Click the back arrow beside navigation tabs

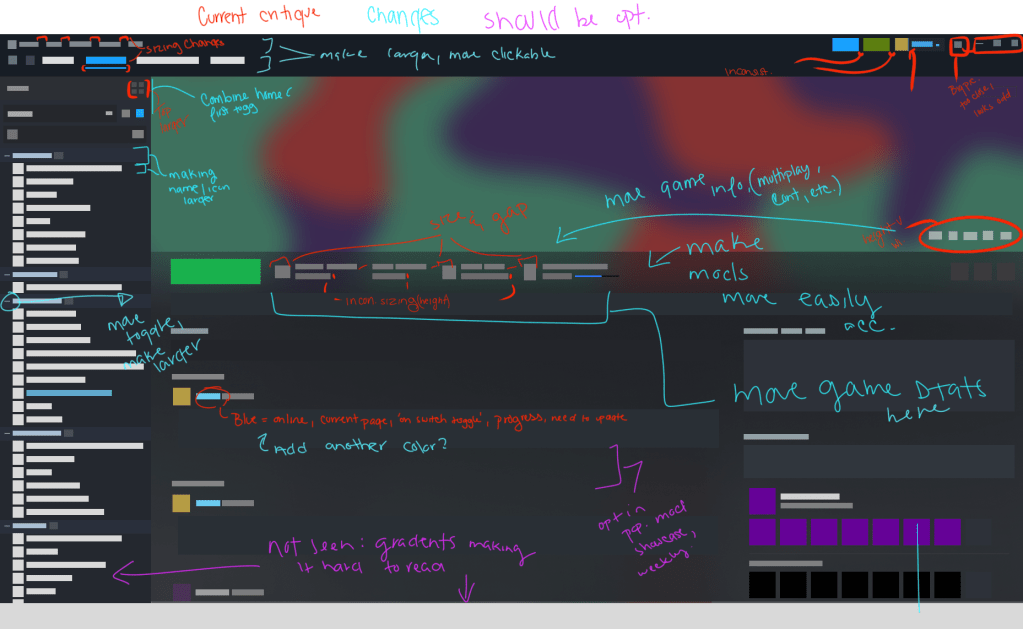click(x=12, y=61)
